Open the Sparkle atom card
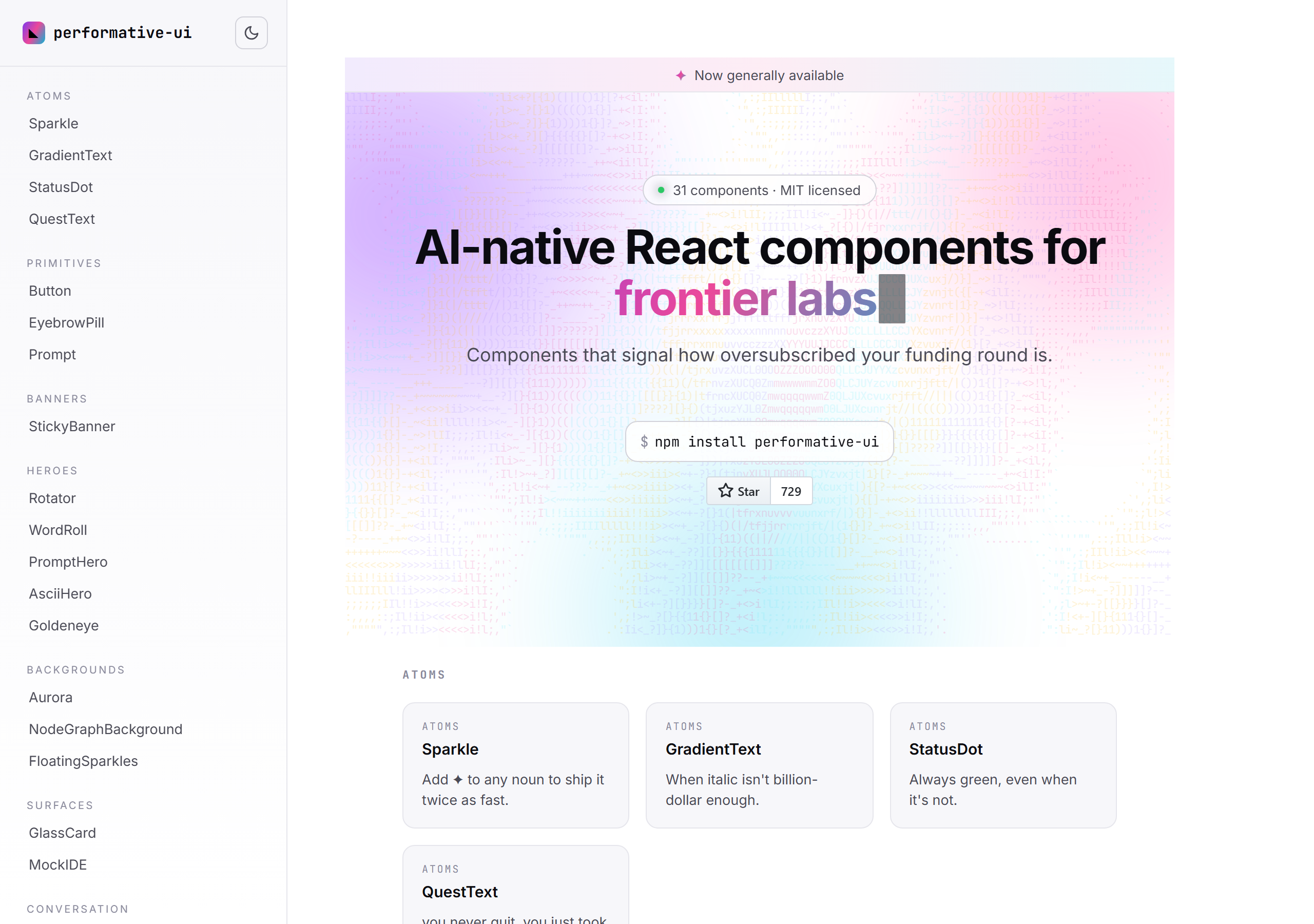The height and width of the screenshot is (924, 1314). (516, 765)
